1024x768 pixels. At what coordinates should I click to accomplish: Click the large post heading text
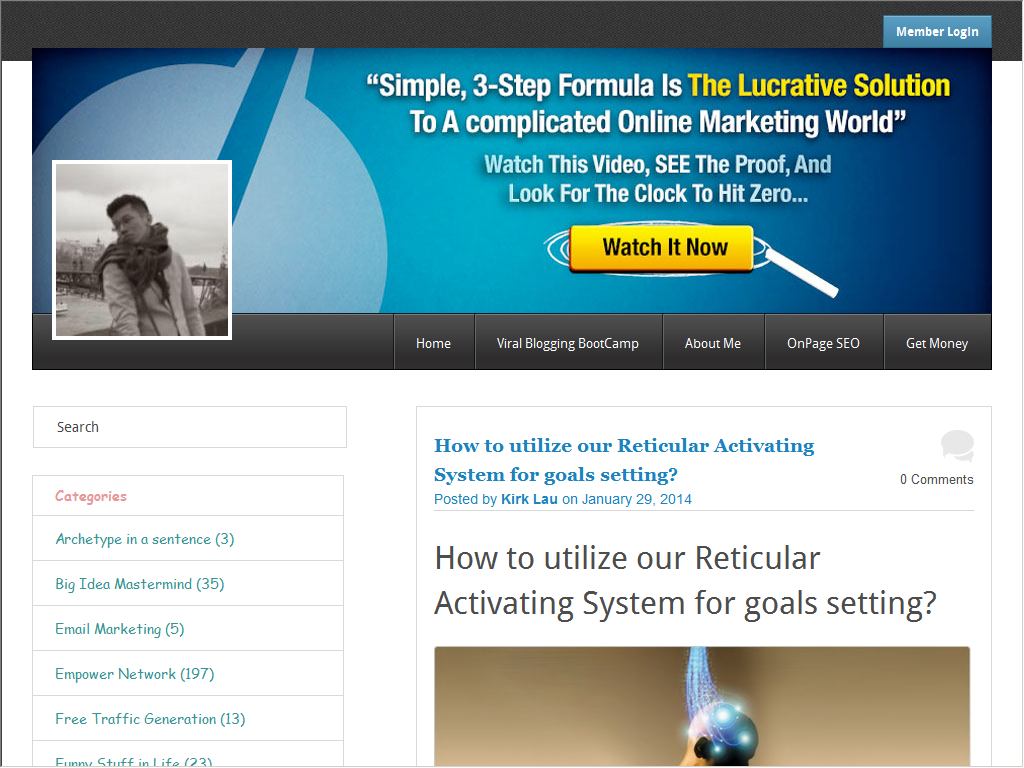[x=686, y=581]
